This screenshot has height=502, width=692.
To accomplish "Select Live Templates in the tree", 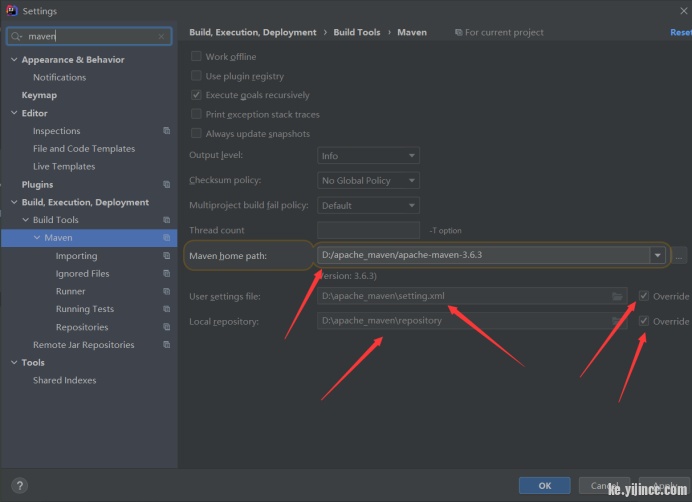I will tap(64, 166).
